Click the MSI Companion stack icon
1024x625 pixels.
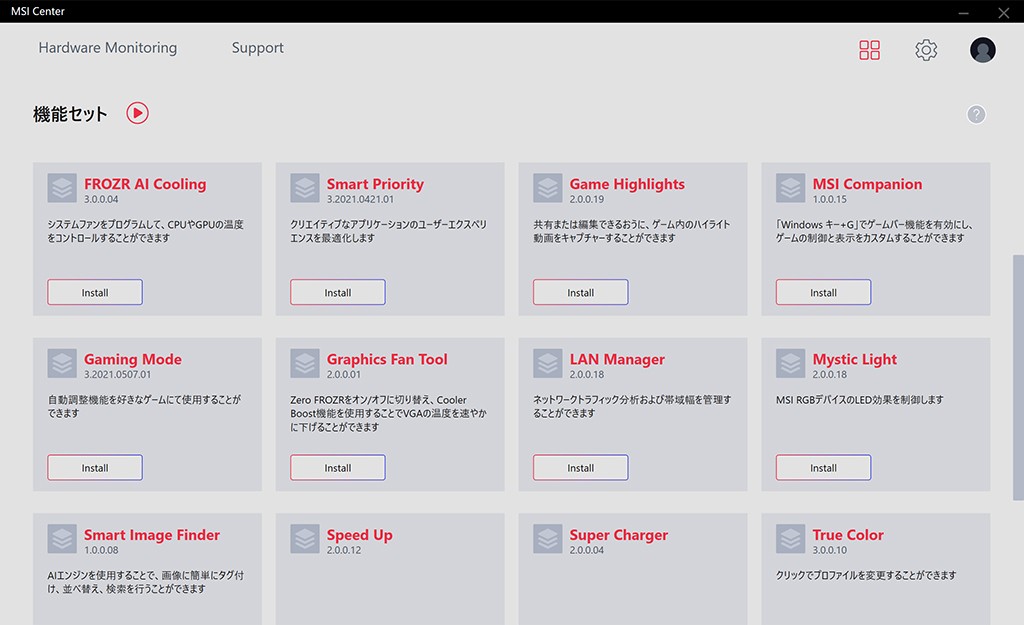791,188
